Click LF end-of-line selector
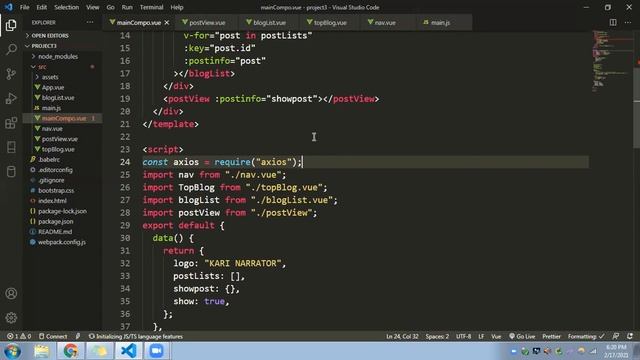 [481, 336]
